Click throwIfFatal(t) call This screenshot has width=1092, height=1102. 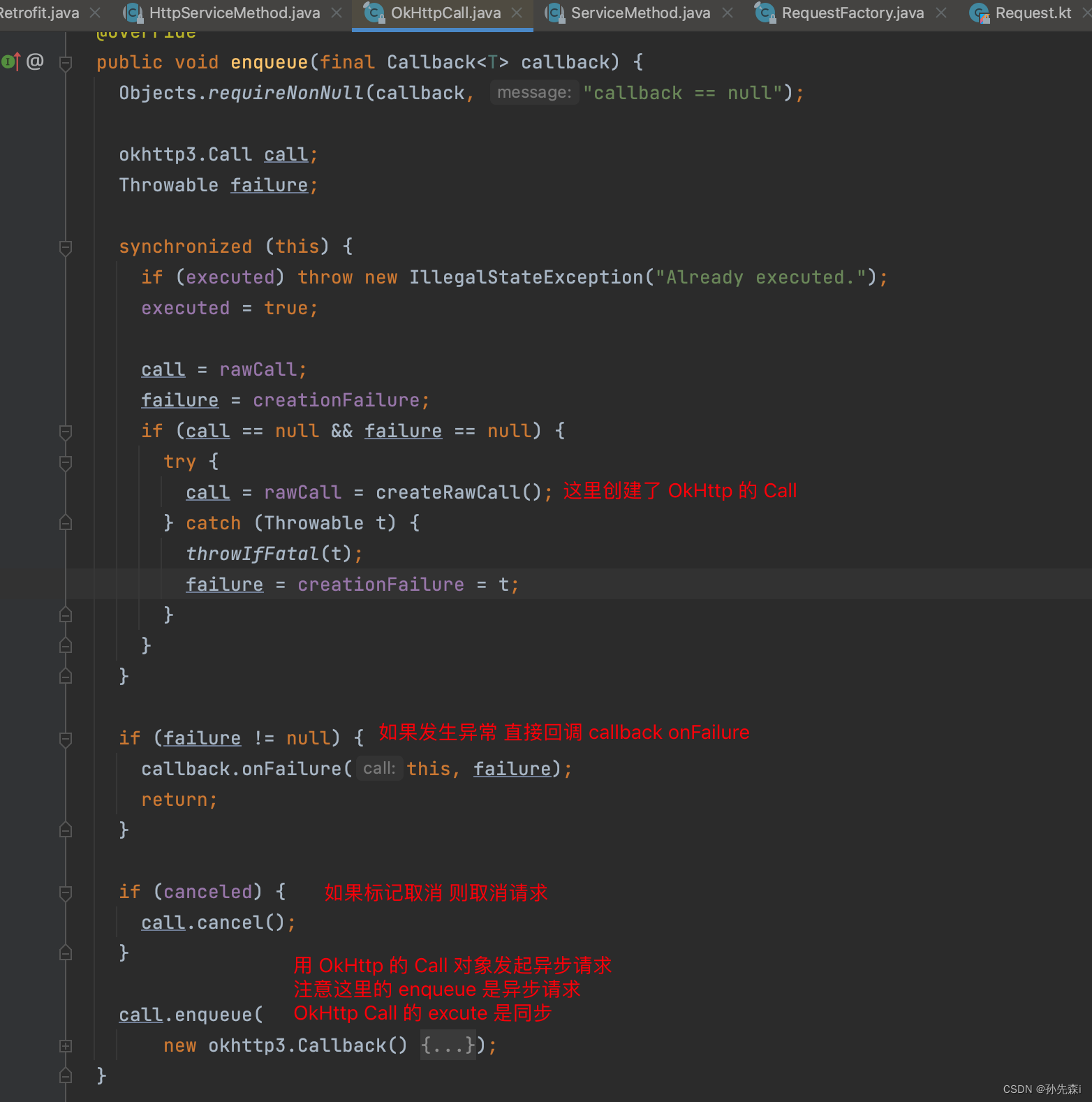pos(269,554)
